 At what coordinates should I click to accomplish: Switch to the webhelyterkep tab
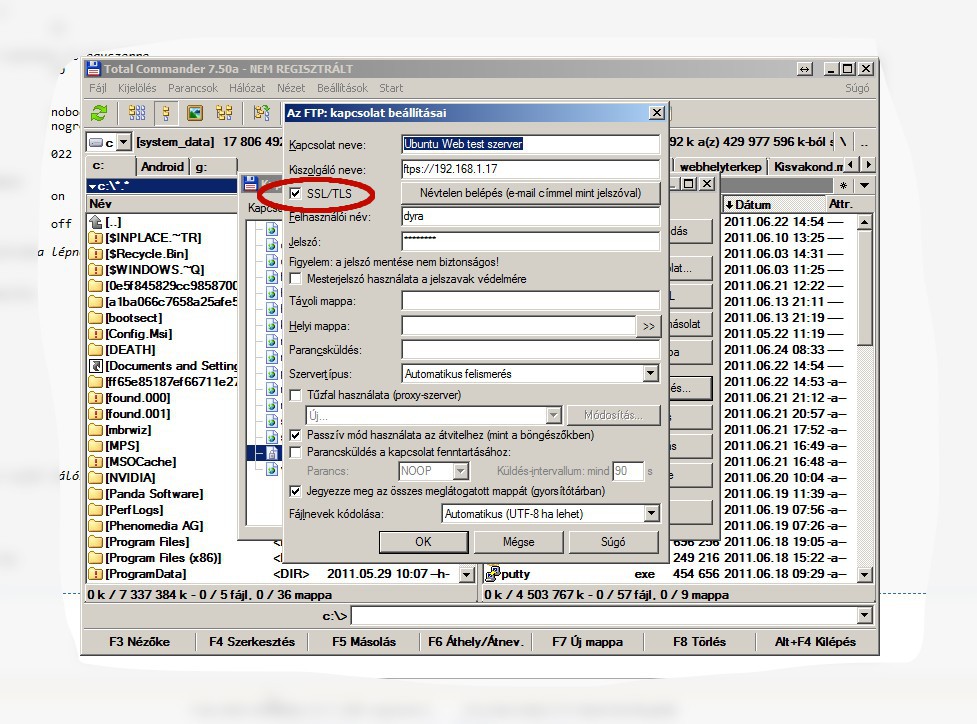[x=720, y=166]
